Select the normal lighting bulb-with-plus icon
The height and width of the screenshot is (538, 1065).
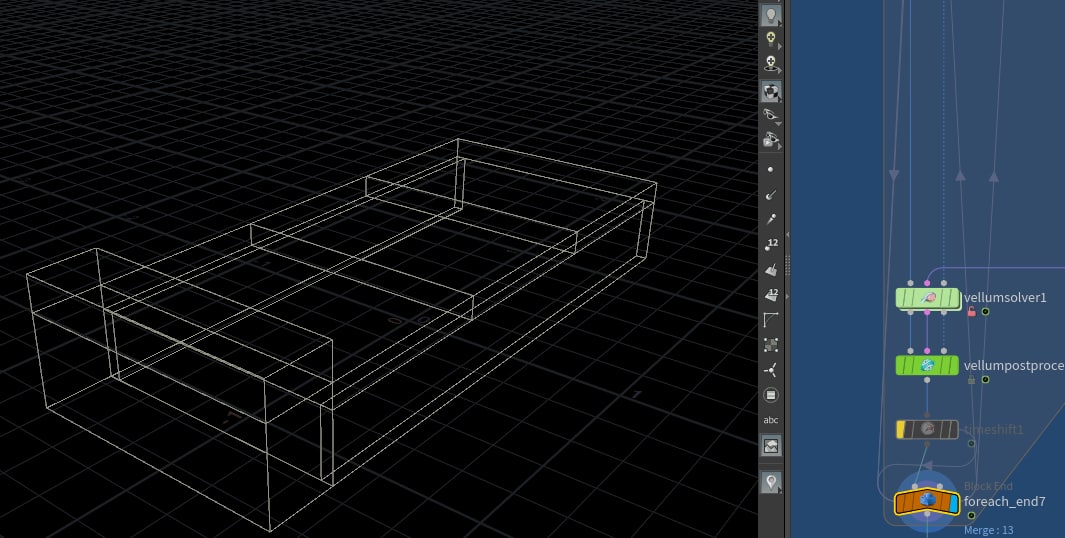click(771, 39)
